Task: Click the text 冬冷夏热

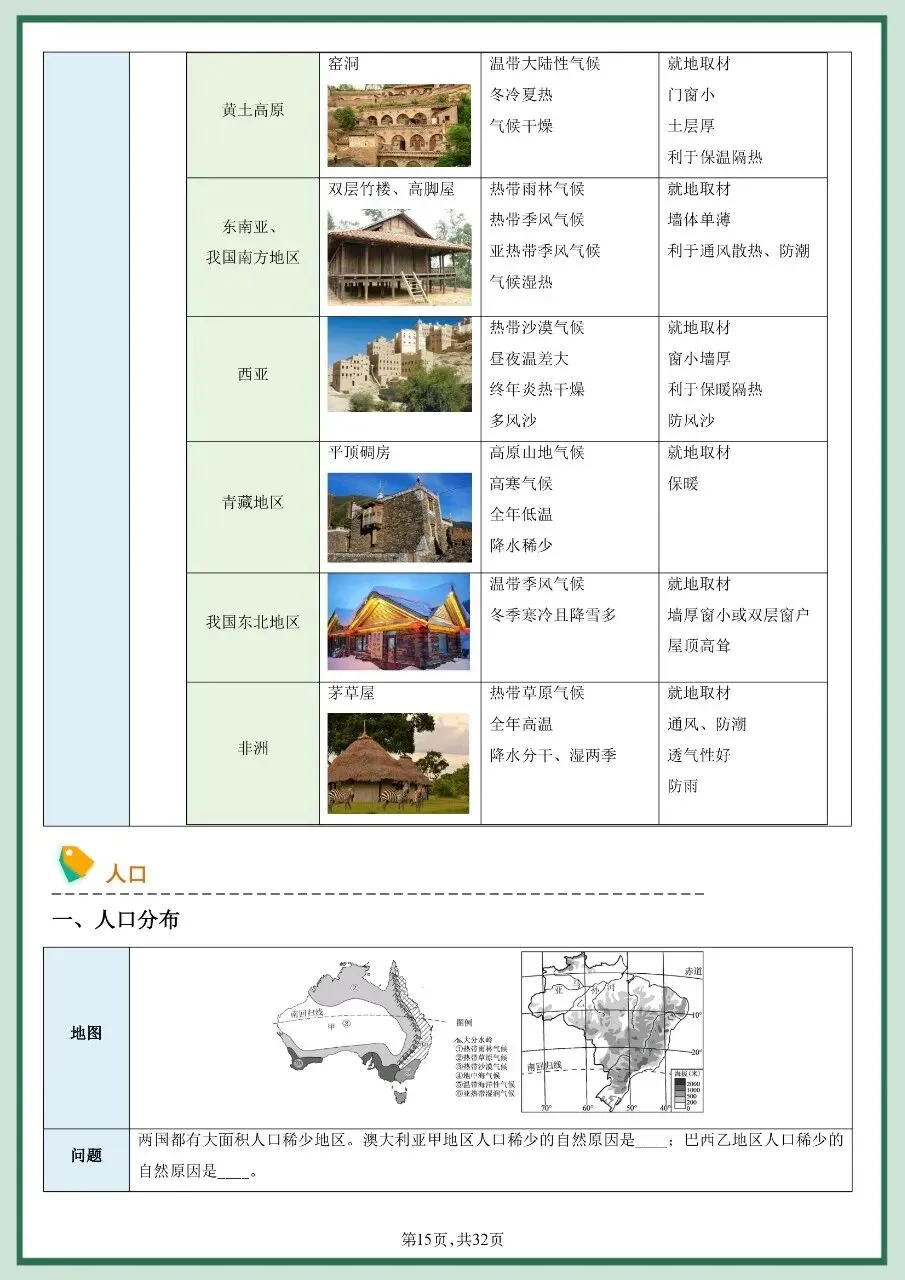Action: coord(521,95)
